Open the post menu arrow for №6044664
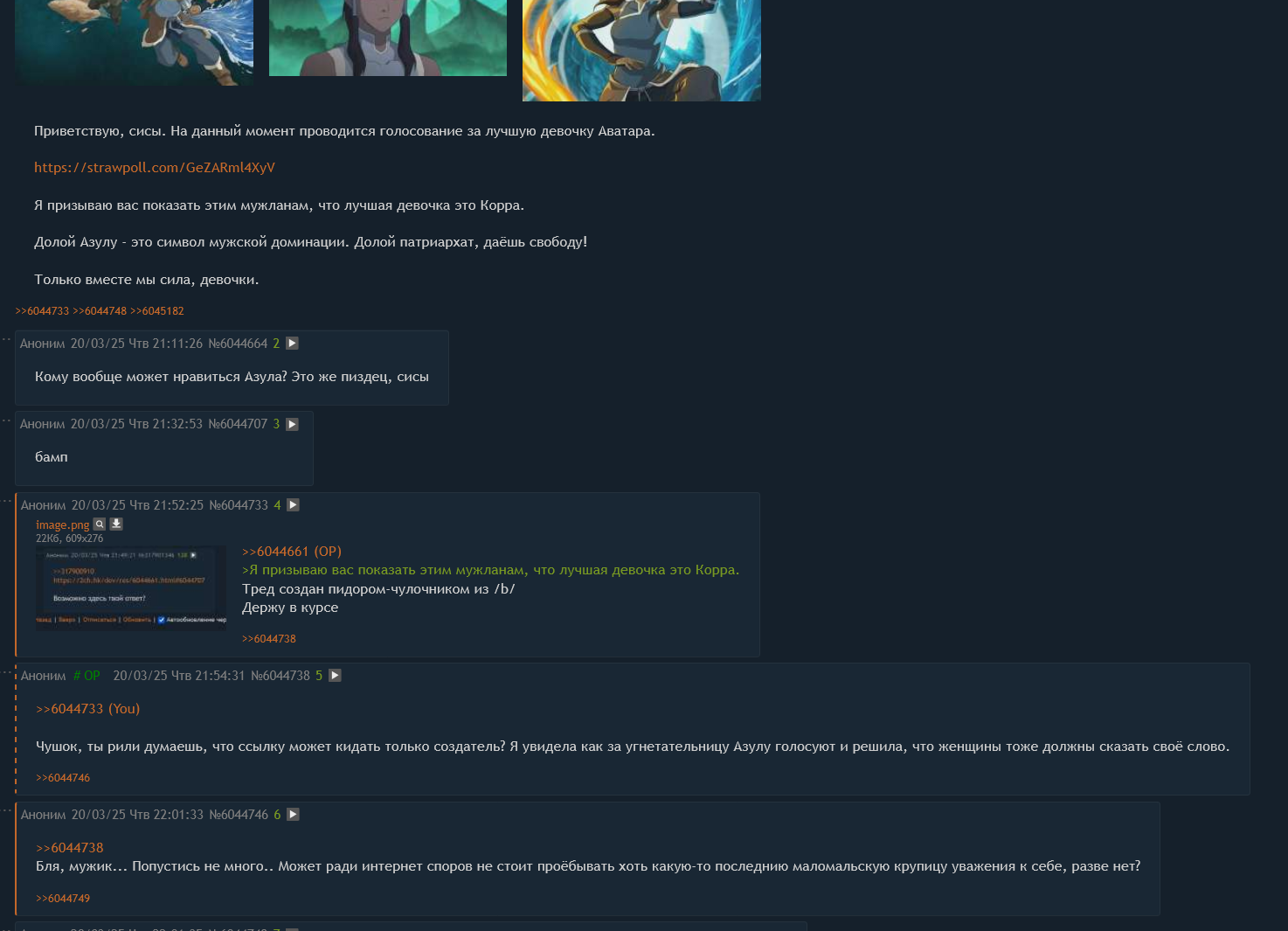The image size is (1288, 931). (x=292, y=344)
